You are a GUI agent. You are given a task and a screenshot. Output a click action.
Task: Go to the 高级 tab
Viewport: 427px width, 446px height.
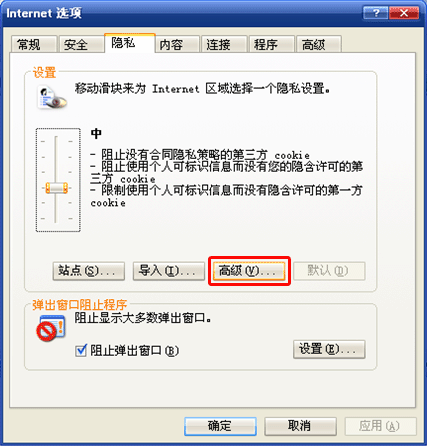[319, 44]
